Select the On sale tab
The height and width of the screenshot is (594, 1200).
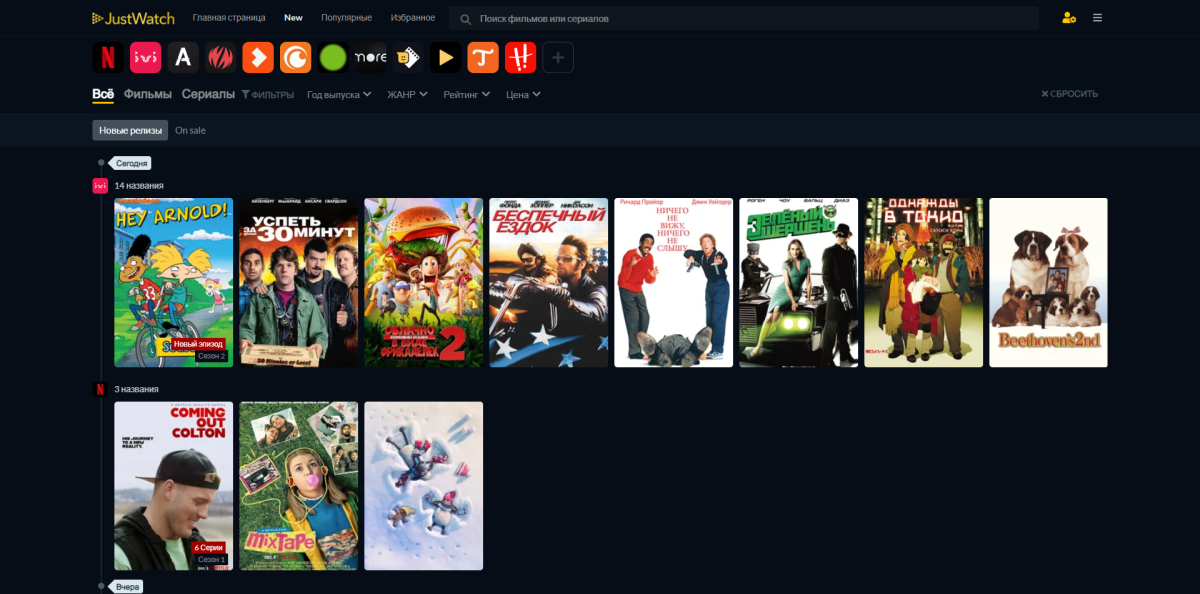[x=190, y=130]
